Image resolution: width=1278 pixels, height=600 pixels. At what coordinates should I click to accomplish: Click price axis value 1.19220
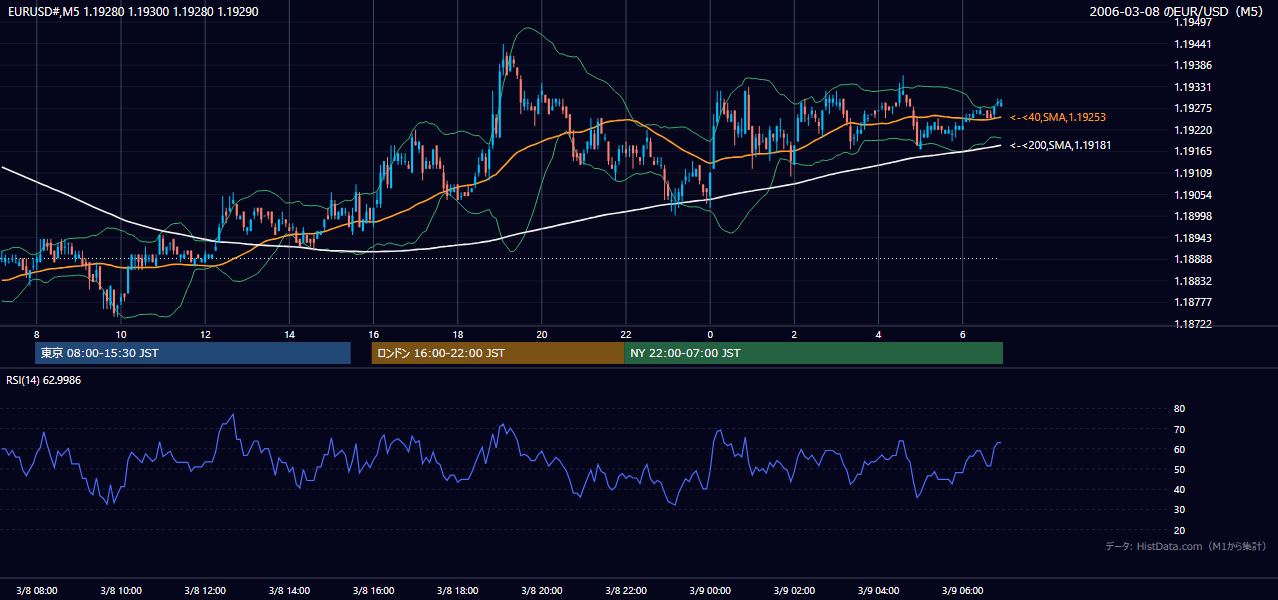[1193, 131]
